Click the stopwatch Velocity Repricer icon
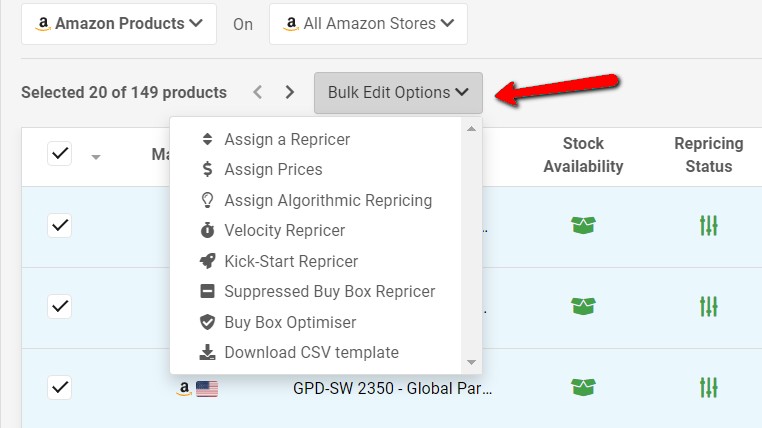Screen dimensions: 762x428 (208, 230)
